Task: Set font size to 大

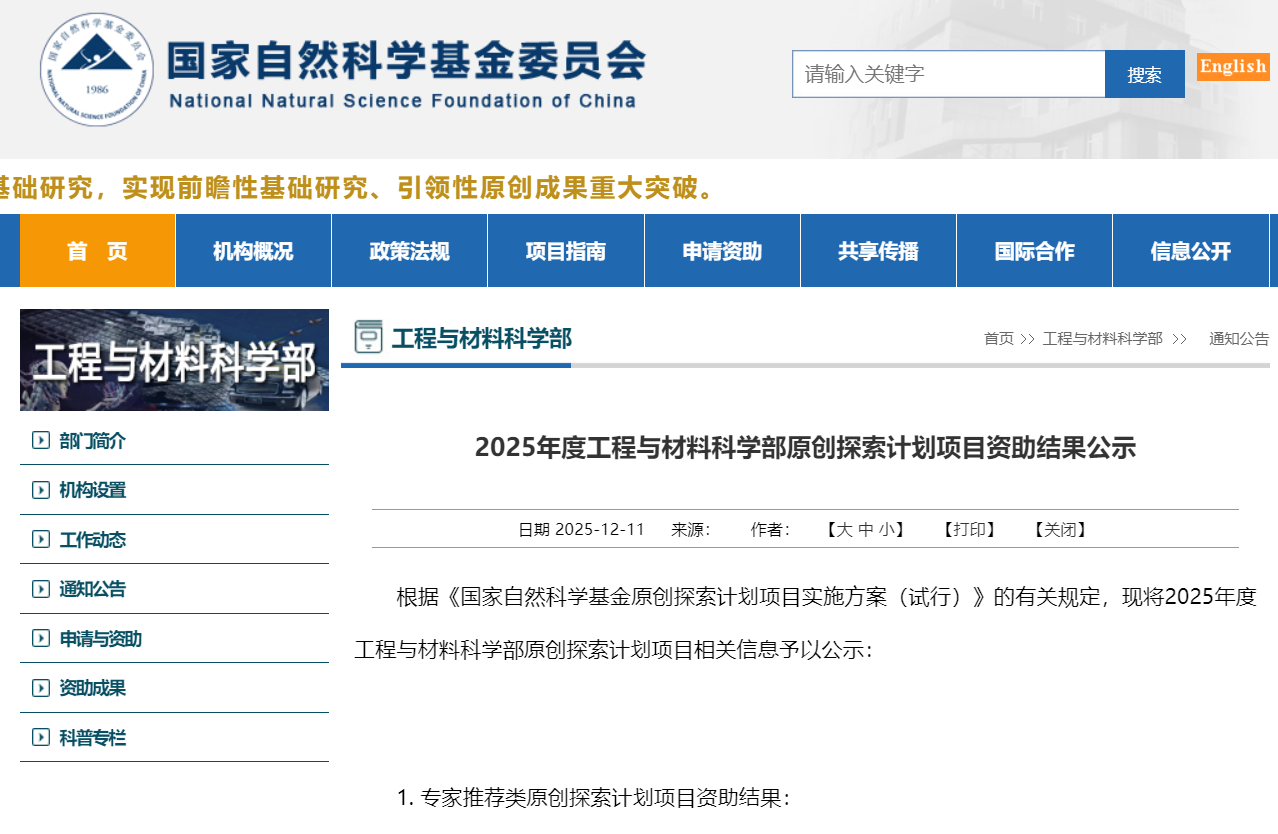Action: pyautogui.click(x=844, y=529)
